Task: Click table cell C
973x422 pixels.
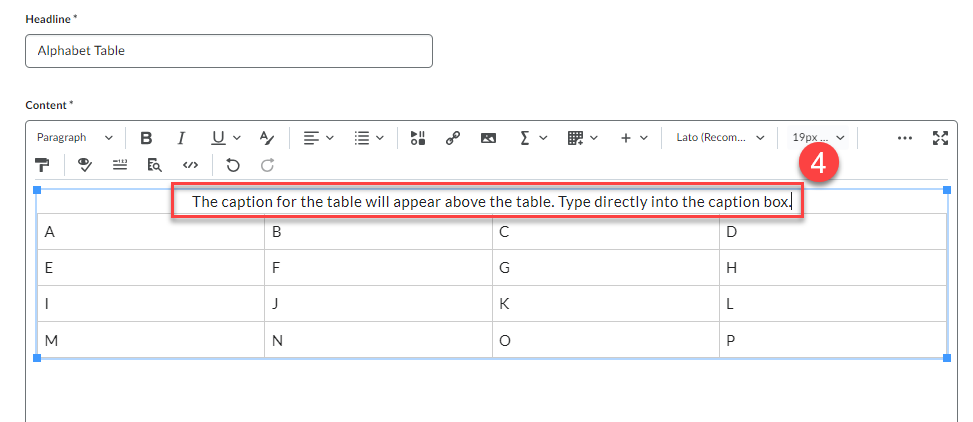Action: pos(606,232)
